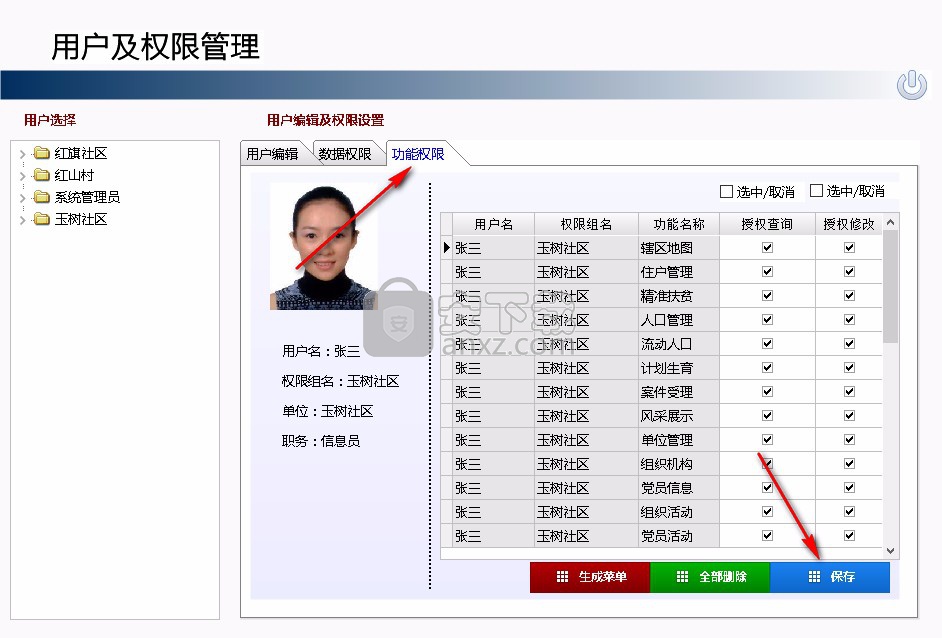Save permissions with 保存 button
This screenshot has height=638, width=942.
click(830, 577)
